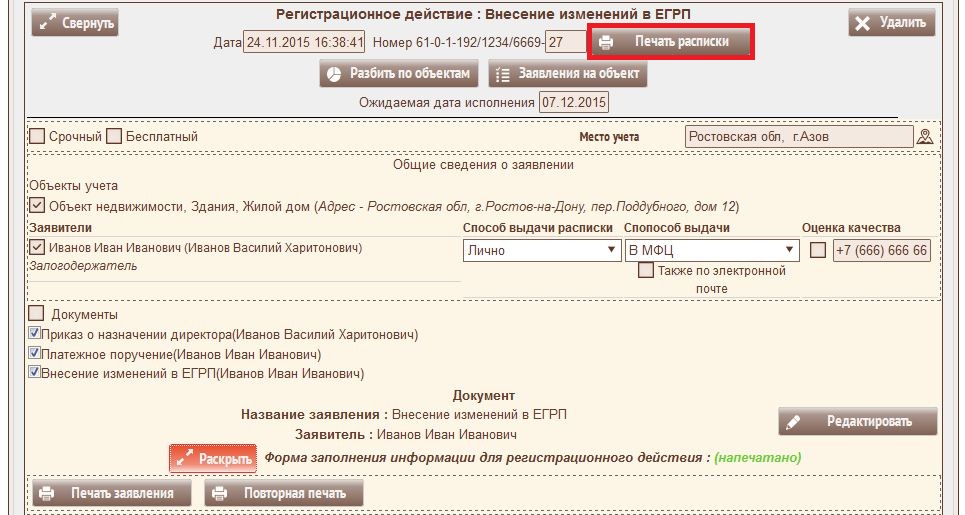
Task: Expand the form using Раскрыть
Action: 213,458
